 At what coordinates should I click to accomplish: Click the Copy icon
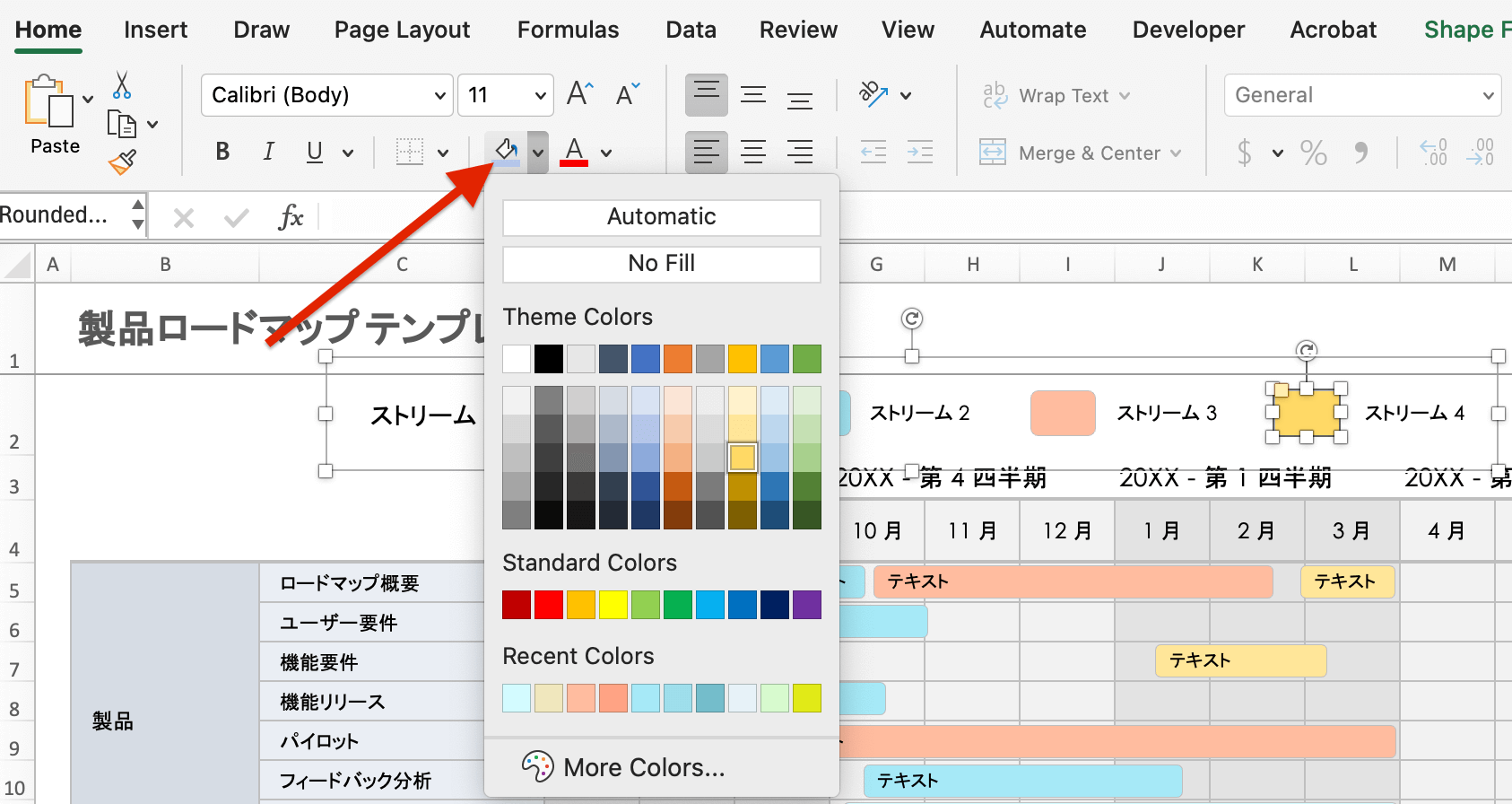pyautogui.click(x=121, y=124)
